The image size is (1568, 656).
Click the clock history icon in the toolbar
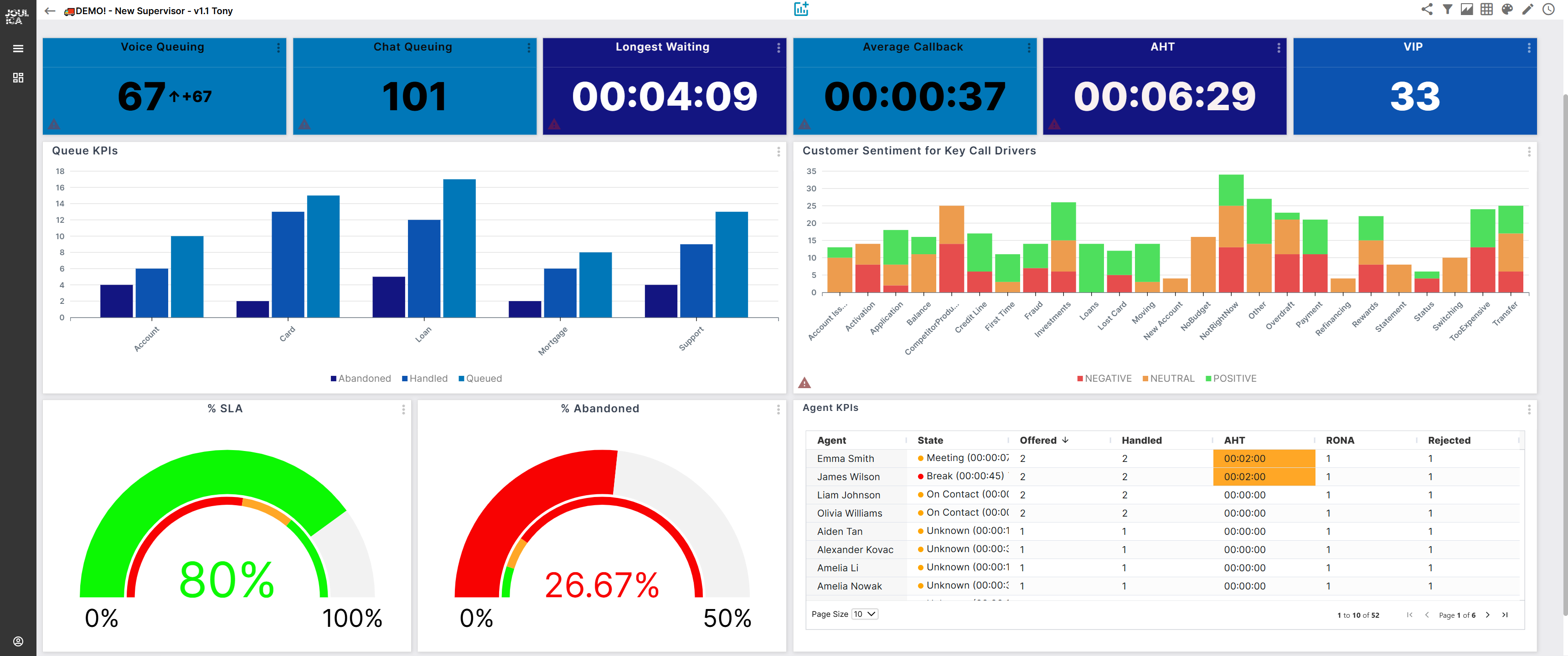coord(1548,10)
